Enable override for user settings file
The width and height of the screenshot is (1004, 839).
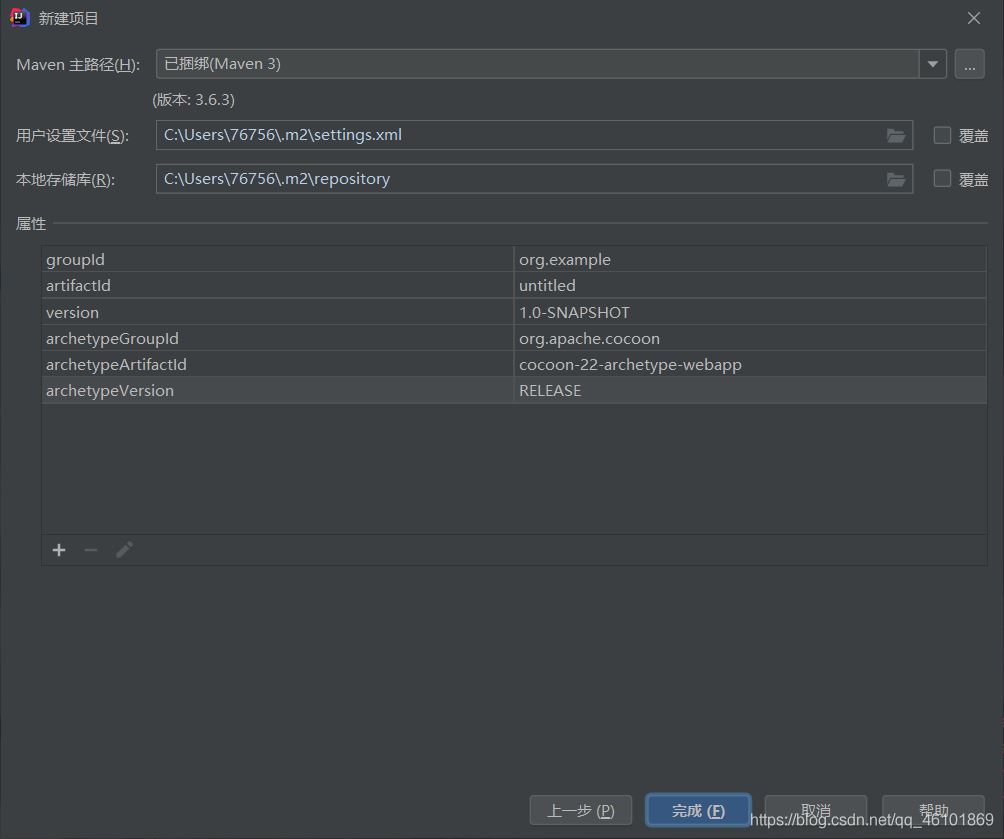[x=942, y=135]
